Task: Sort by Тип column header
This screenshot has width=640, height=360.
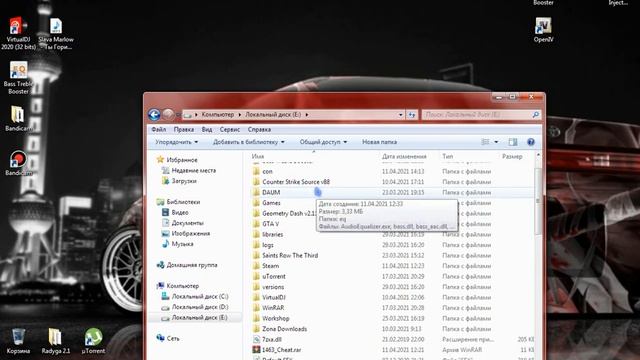Action: point(448,156)
